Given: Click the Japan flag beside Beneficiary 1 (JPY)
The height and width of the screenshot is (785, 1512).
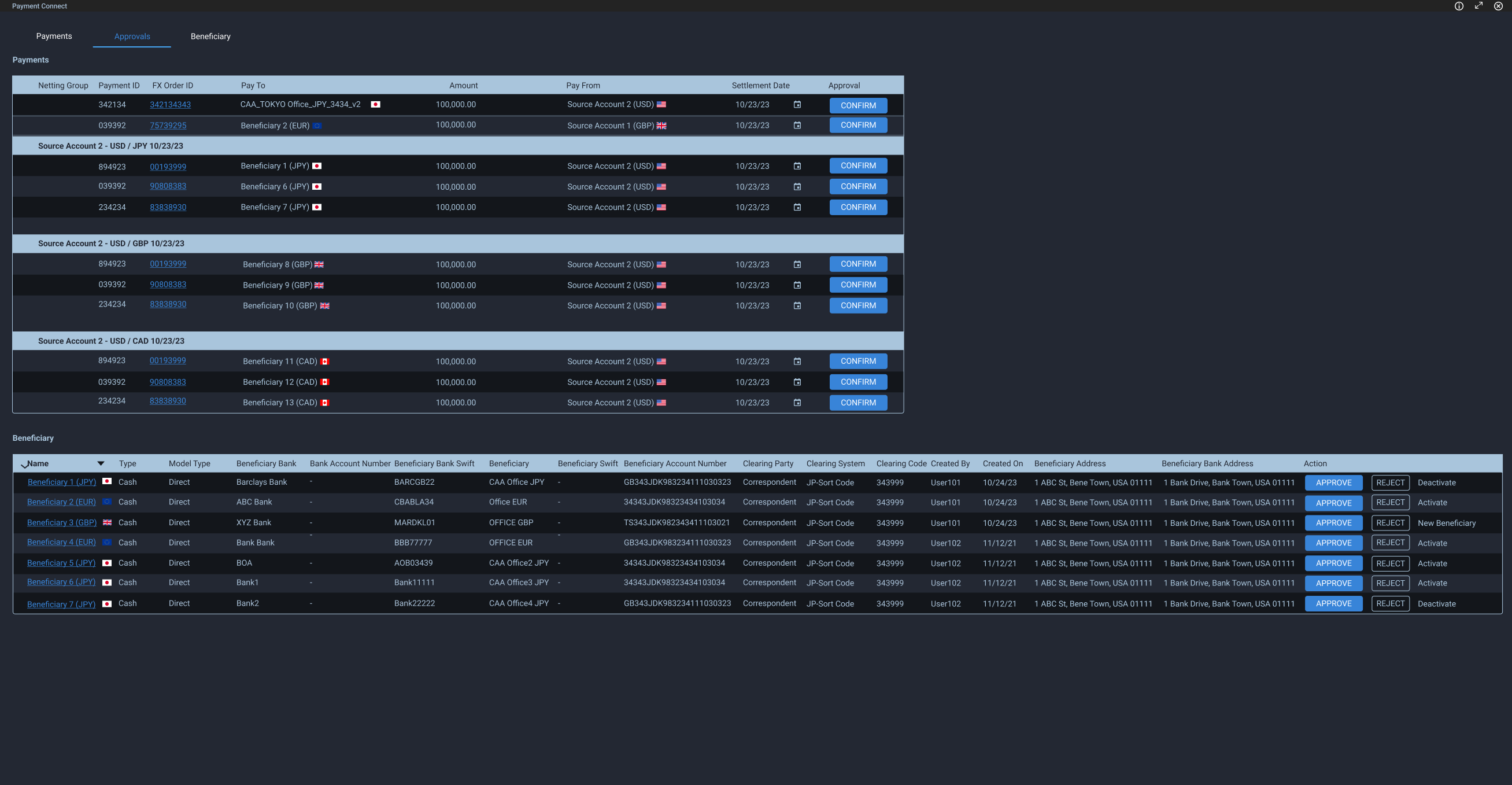Looking at the screenshot, I should (317, 166).
